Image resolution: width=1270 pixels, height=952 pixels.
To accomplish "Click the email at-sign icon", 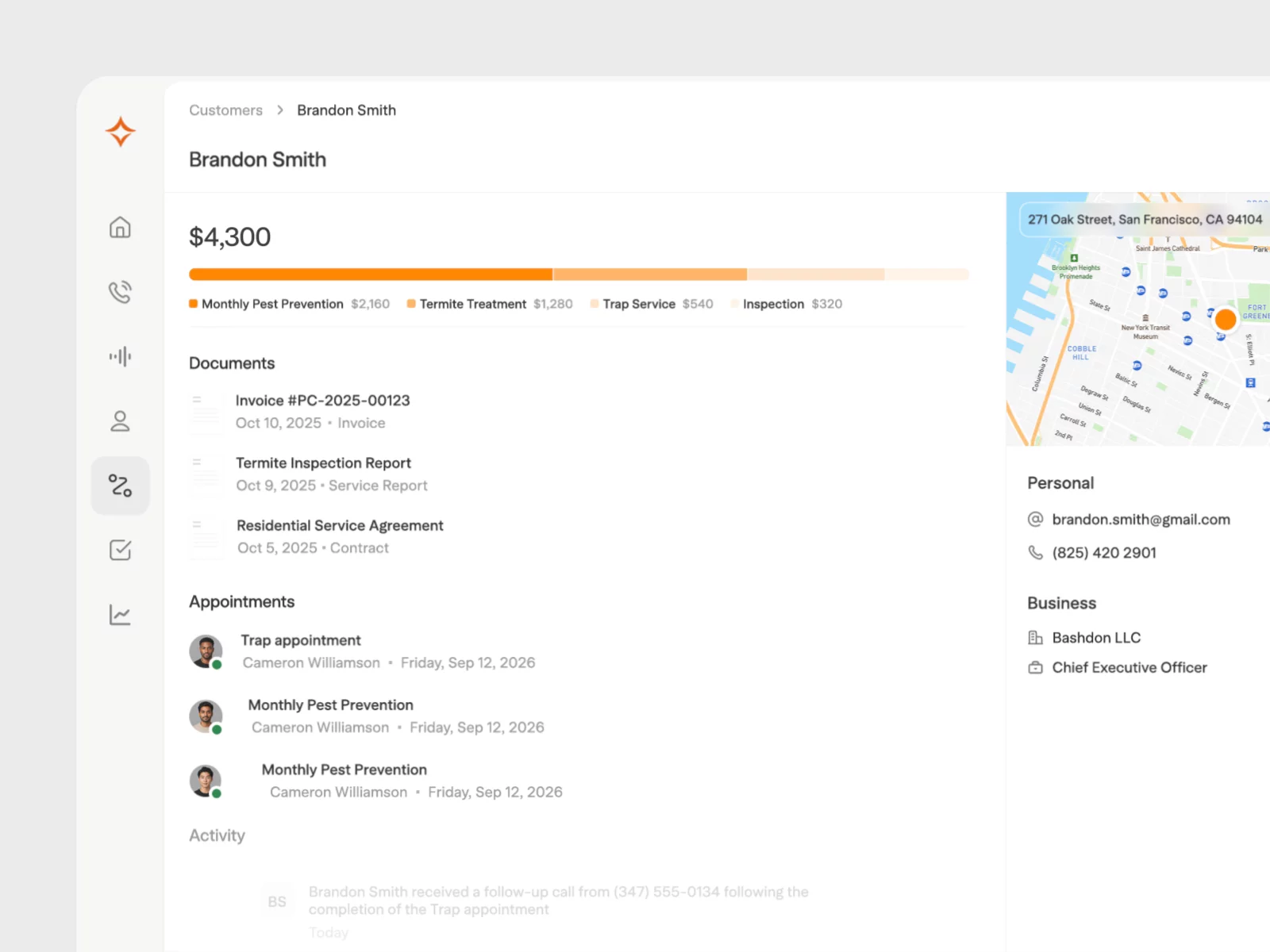I will [1035, 520].
